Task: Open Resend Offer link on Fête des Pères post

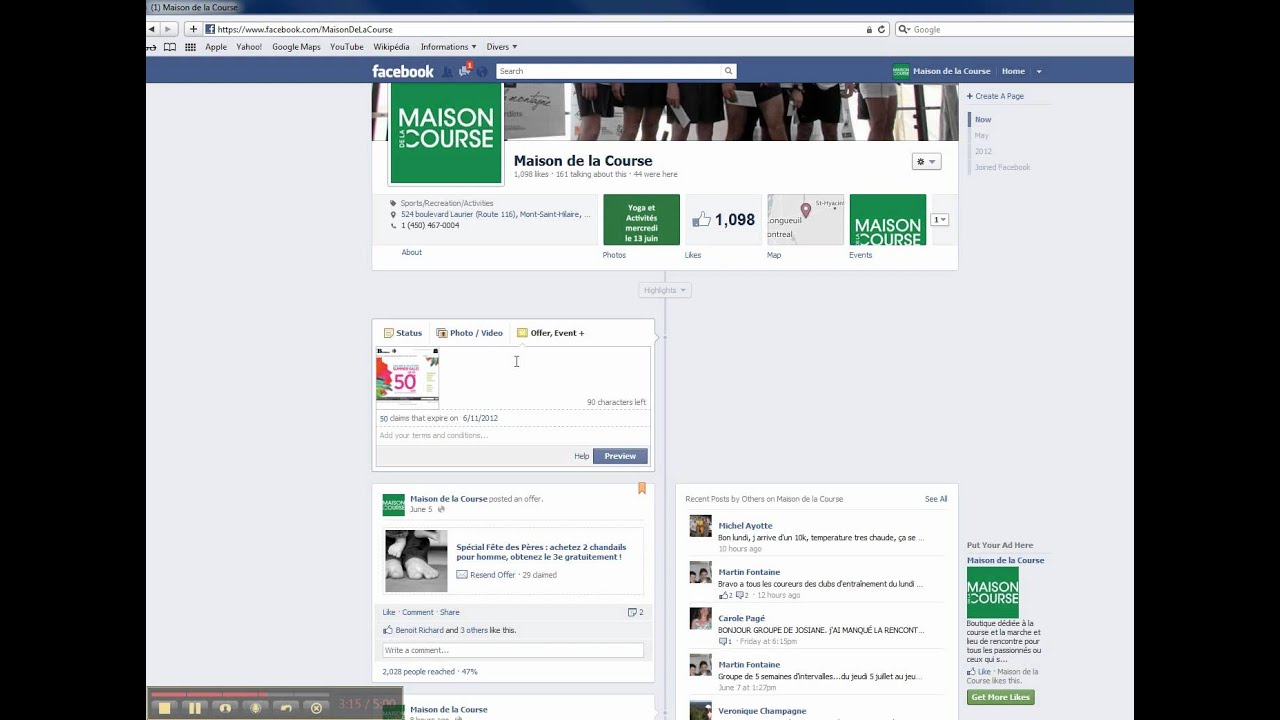Action: pos(493,575)
